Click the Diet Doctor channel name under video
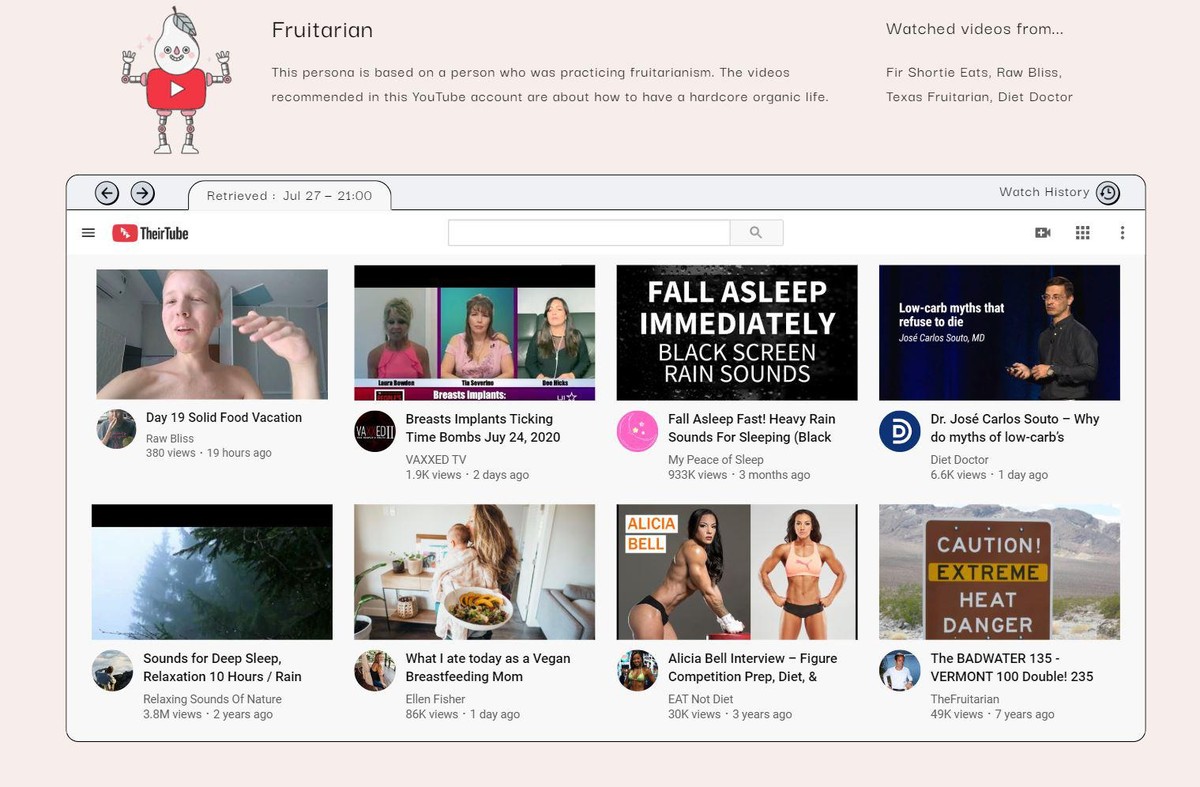Screen dimensions: 1200x787 (x=959, y=460)
